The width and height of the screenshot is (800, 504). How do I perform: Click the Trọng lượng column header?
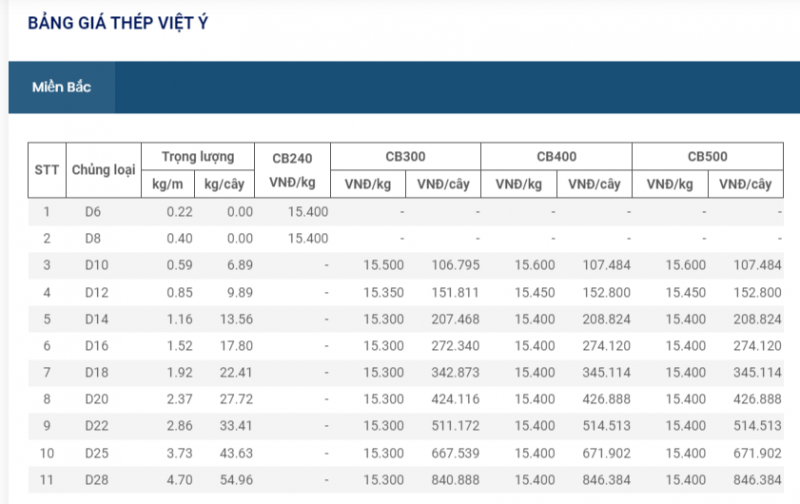198,157
